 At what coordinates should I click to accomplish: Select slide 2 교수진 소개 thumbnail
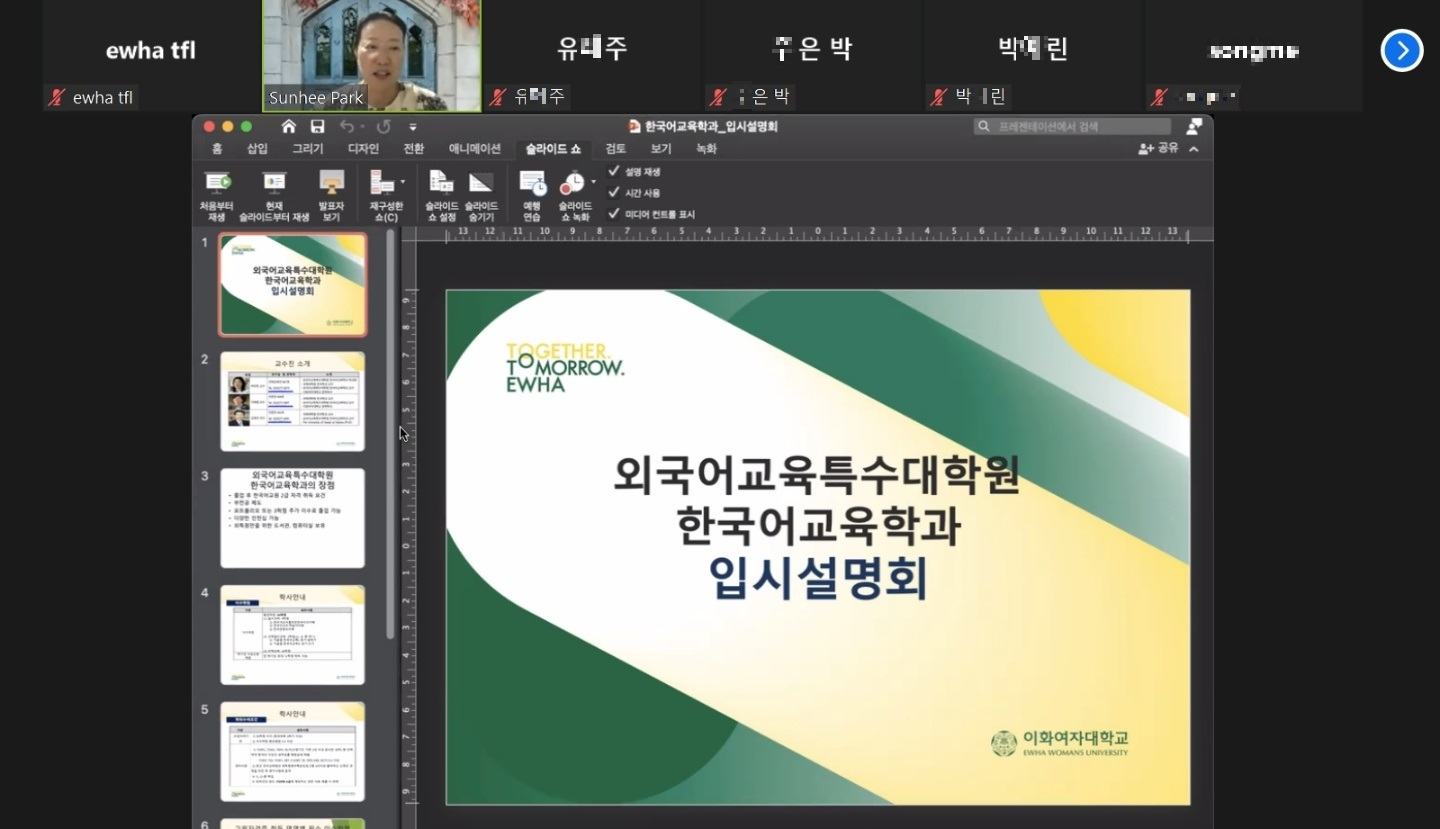tap(293, 402)
